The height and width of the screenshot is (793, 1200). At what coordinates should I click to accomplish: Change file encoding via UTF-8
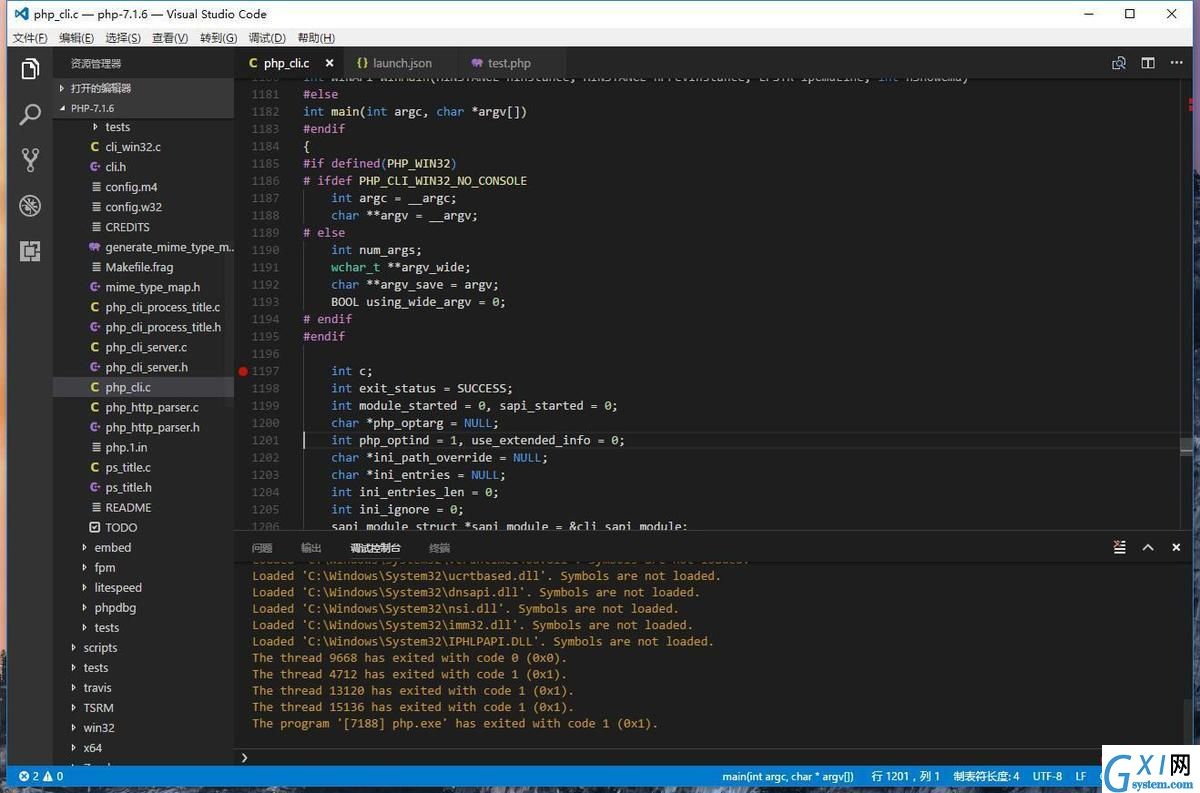(1047, 776)
